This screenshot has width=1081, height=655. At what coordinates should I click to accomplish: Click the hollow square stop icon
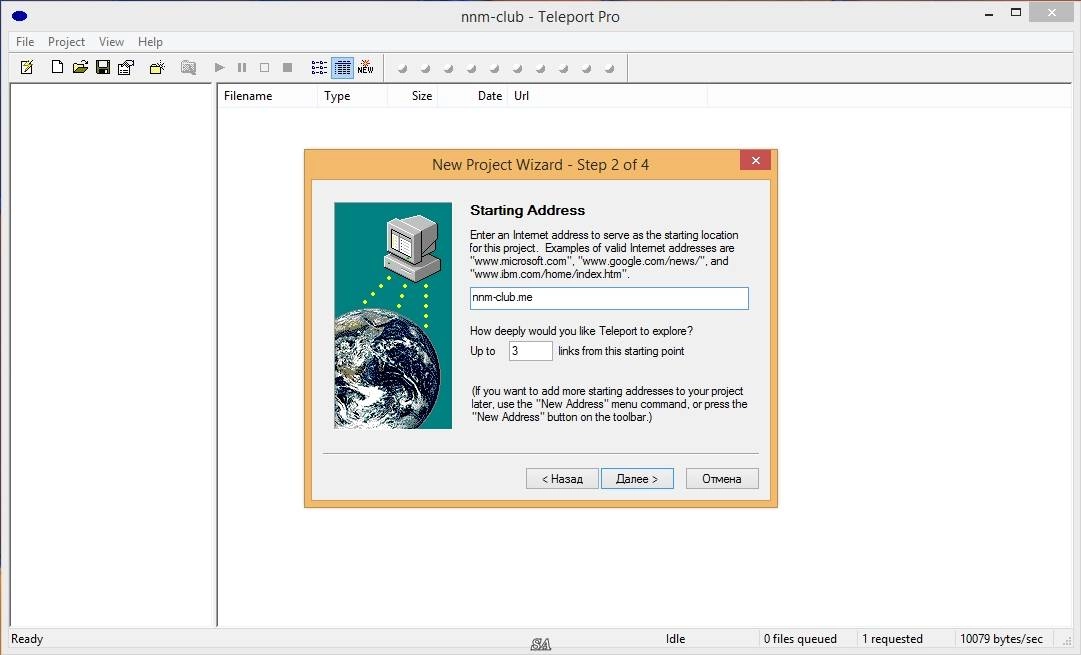[x=265, y=68]
